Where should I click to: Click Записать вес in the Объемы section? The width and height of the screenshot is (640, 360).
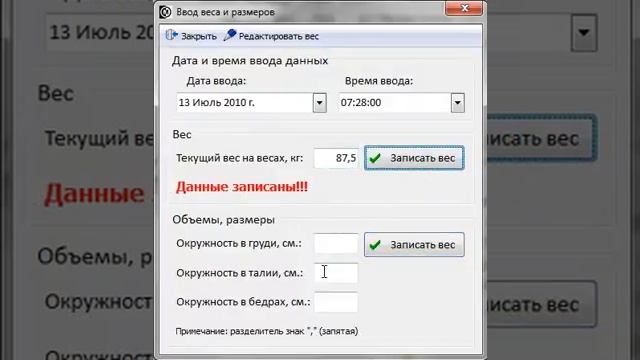pyautogui.click(x=414, y=244)
